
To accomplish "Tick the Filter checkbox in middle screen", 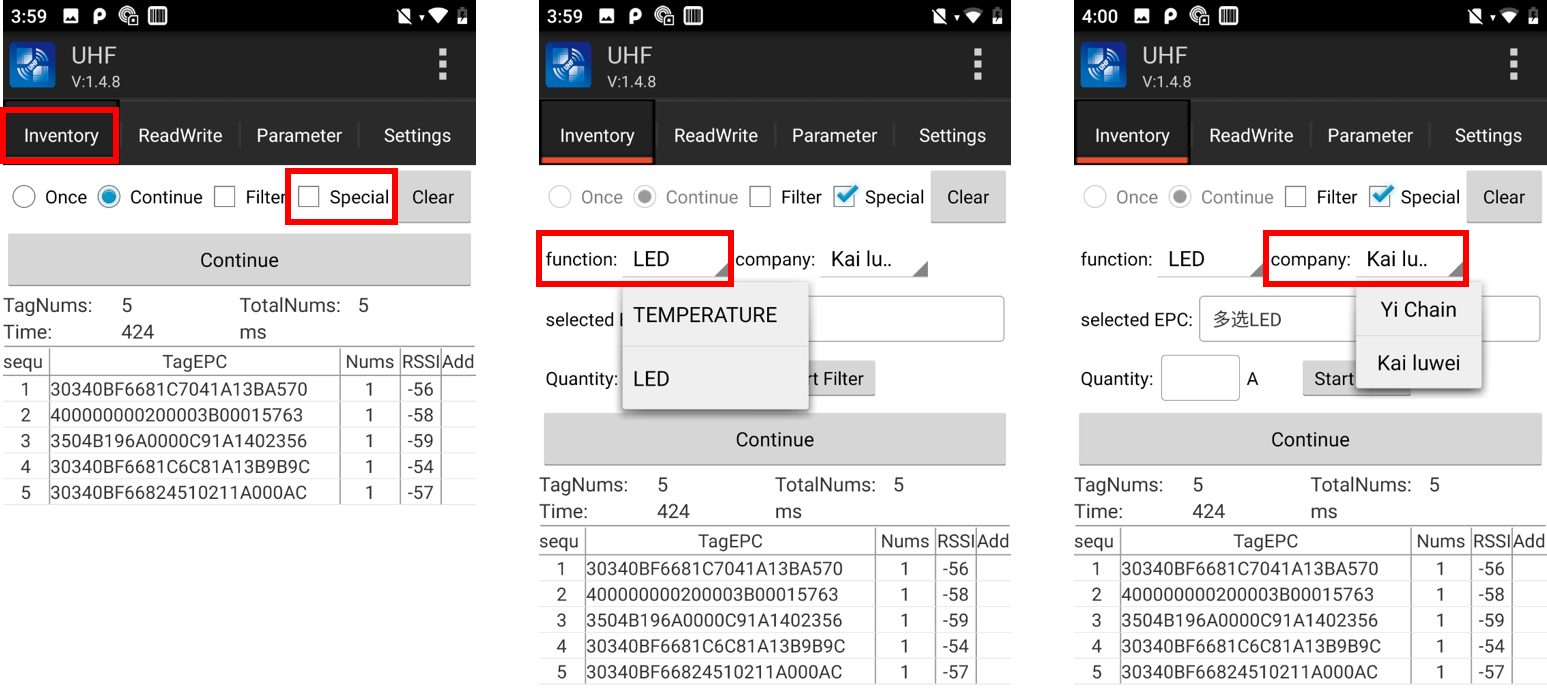I will tap(761, 197).
